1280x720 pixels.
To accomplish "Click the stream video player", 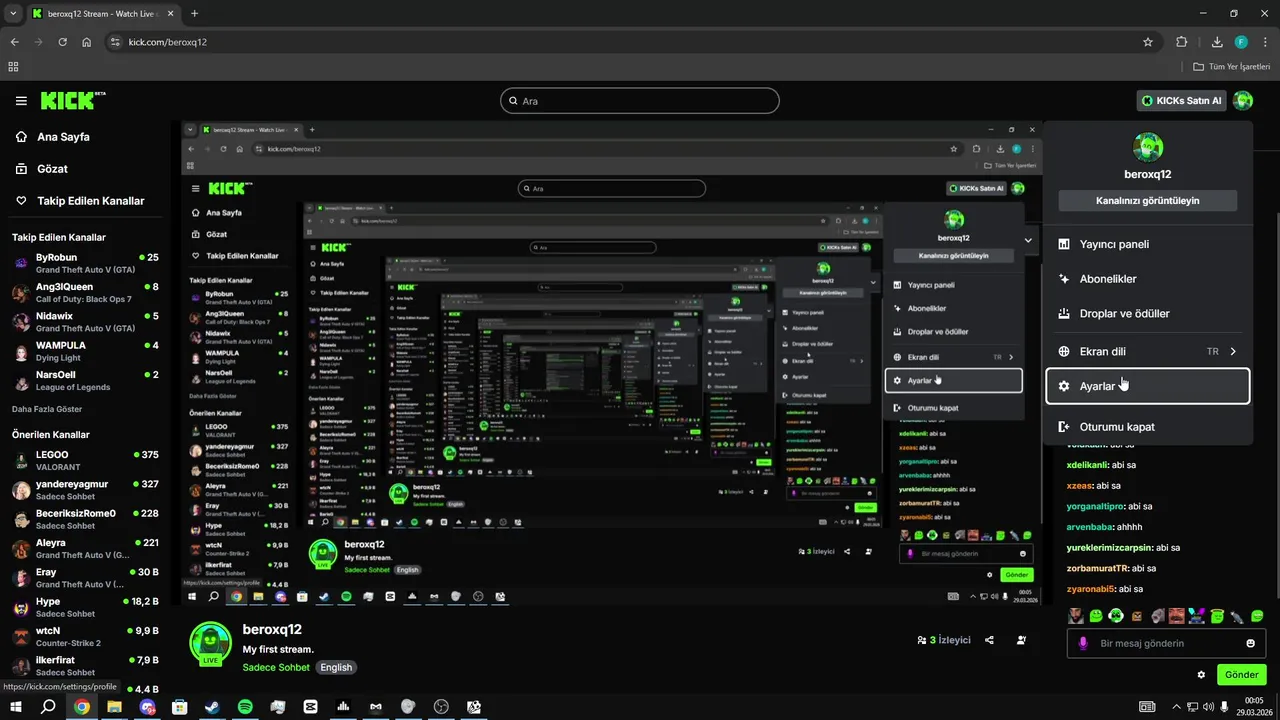I will coord(612,364).
